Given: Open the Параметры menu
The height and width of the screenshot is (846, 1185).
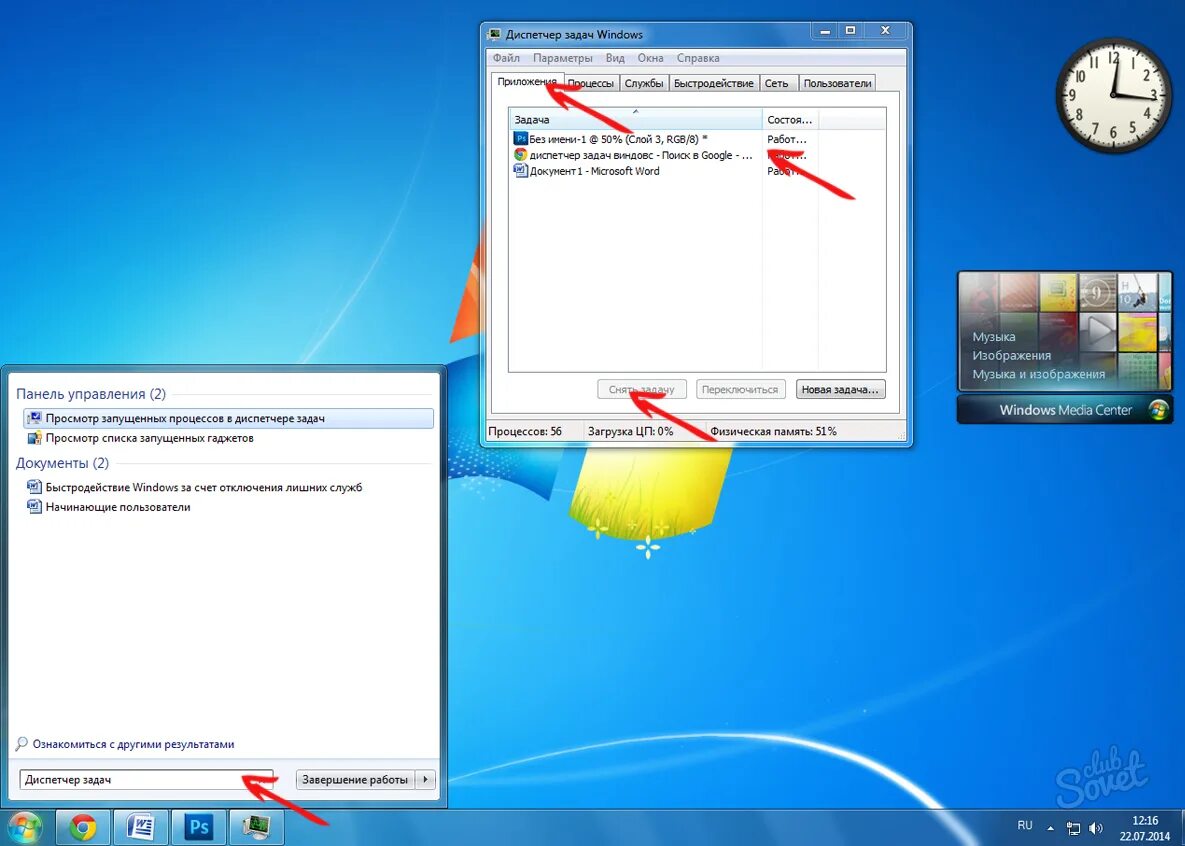Looking at the screenshot, I should click(x=563, y=57).
